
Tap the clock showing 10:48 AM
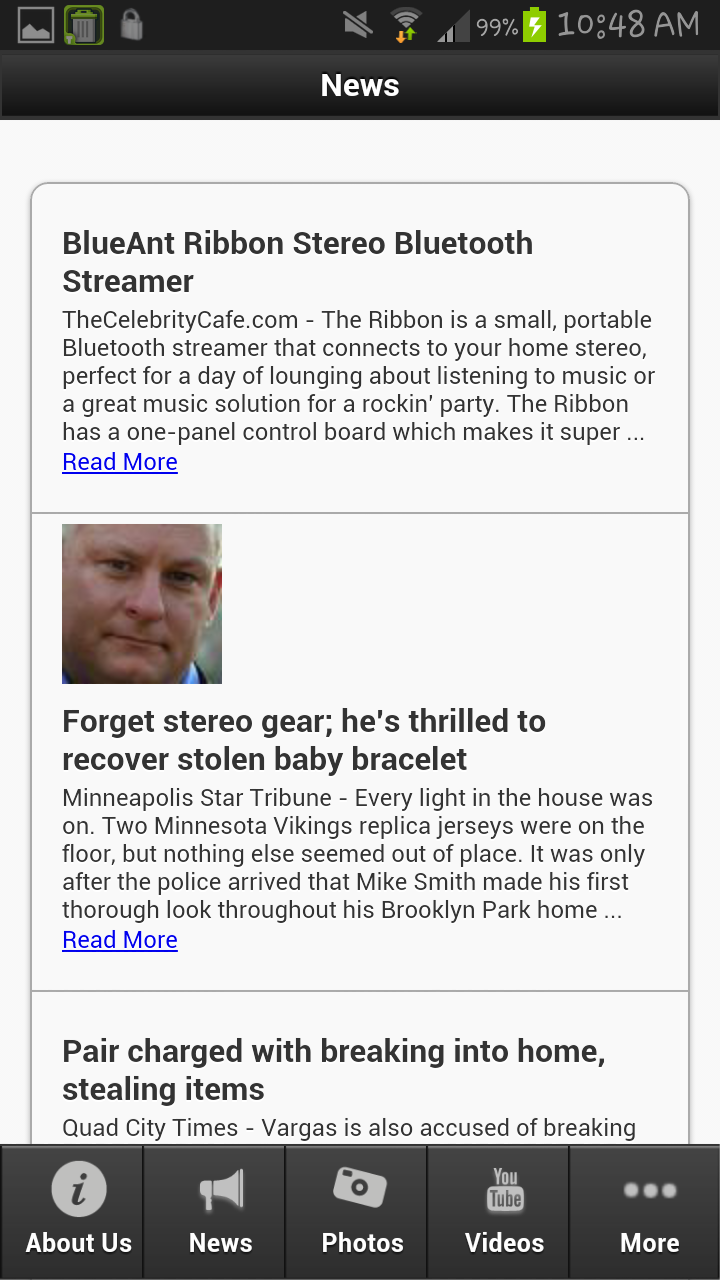click(x=628, y=25)
